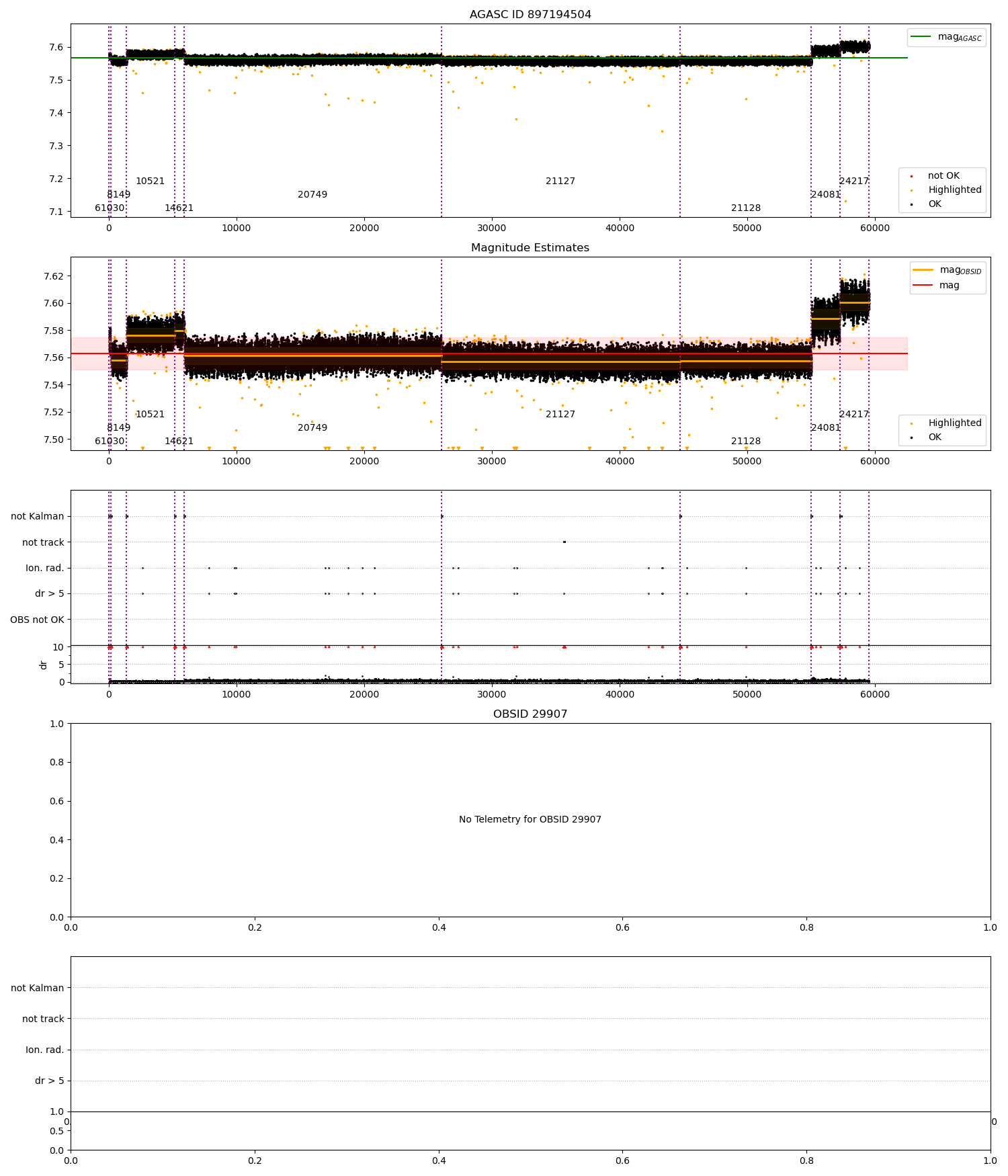Viewport: 1008px width, 1176px height.
Task: Click 'Ion. rad.' label in the bottom plot
Action: (x=45, y=1050)
